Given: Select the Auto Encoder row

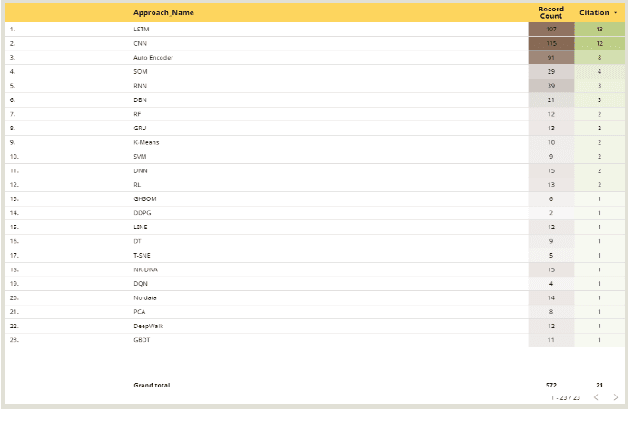Looking at the screenshot, I should click(x=152, y=58).
